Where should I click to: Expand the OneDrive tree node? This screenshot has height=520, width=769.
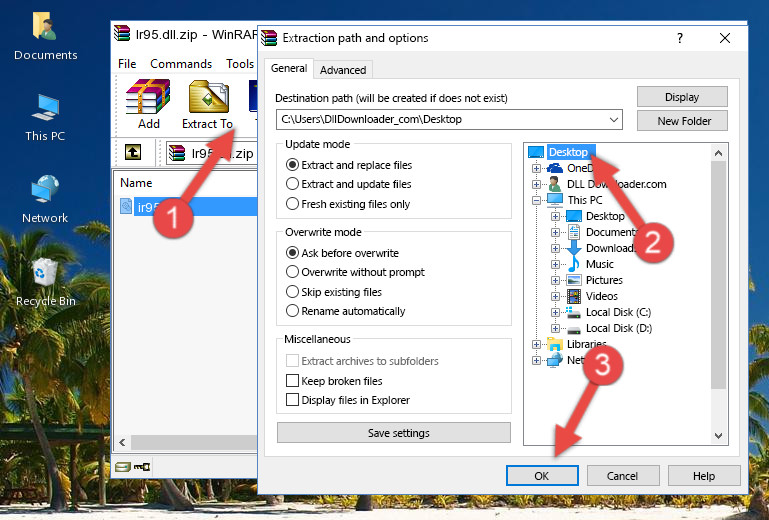[536, 168]
